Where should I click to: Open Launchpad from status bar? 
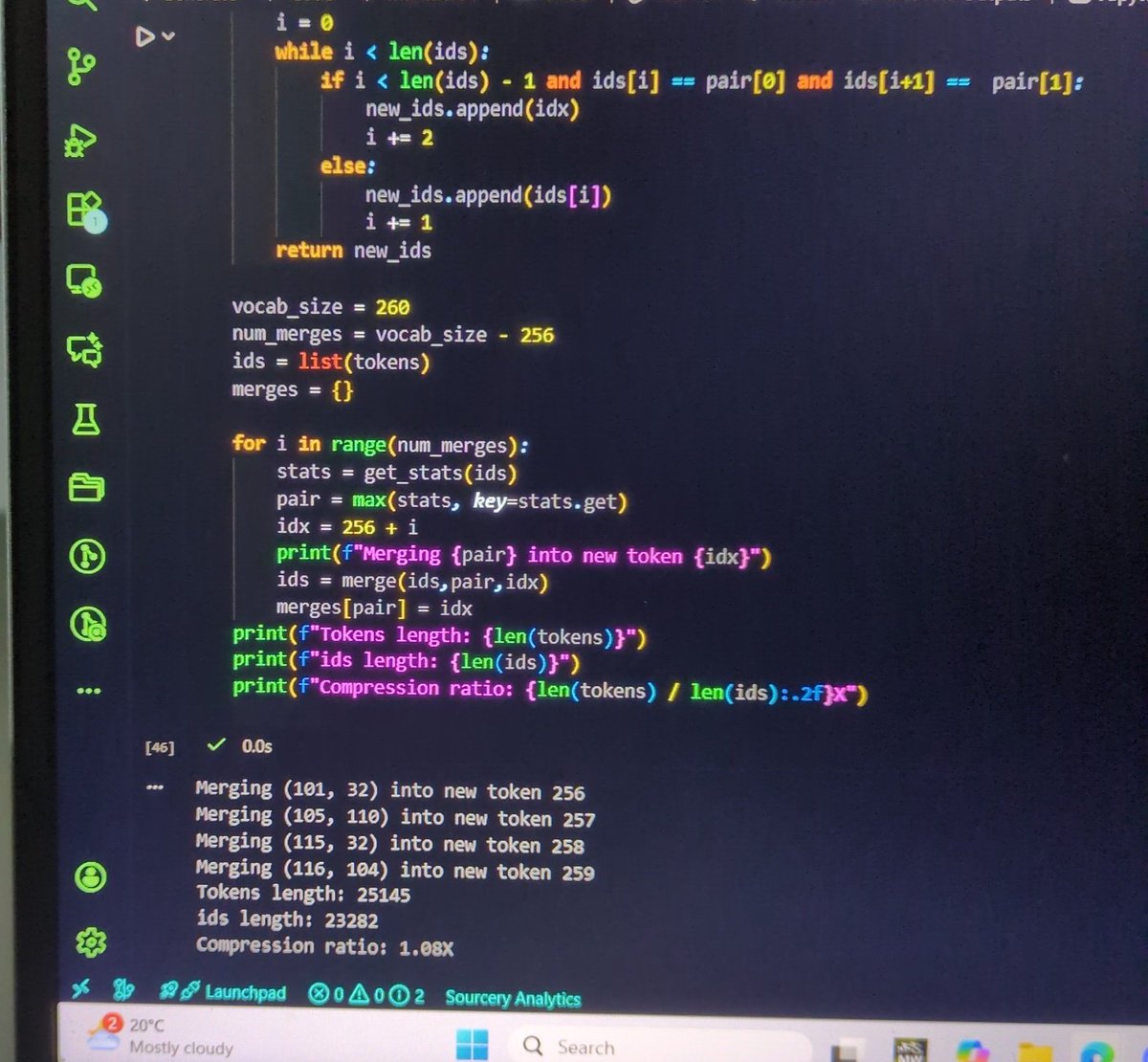[222, 992]
